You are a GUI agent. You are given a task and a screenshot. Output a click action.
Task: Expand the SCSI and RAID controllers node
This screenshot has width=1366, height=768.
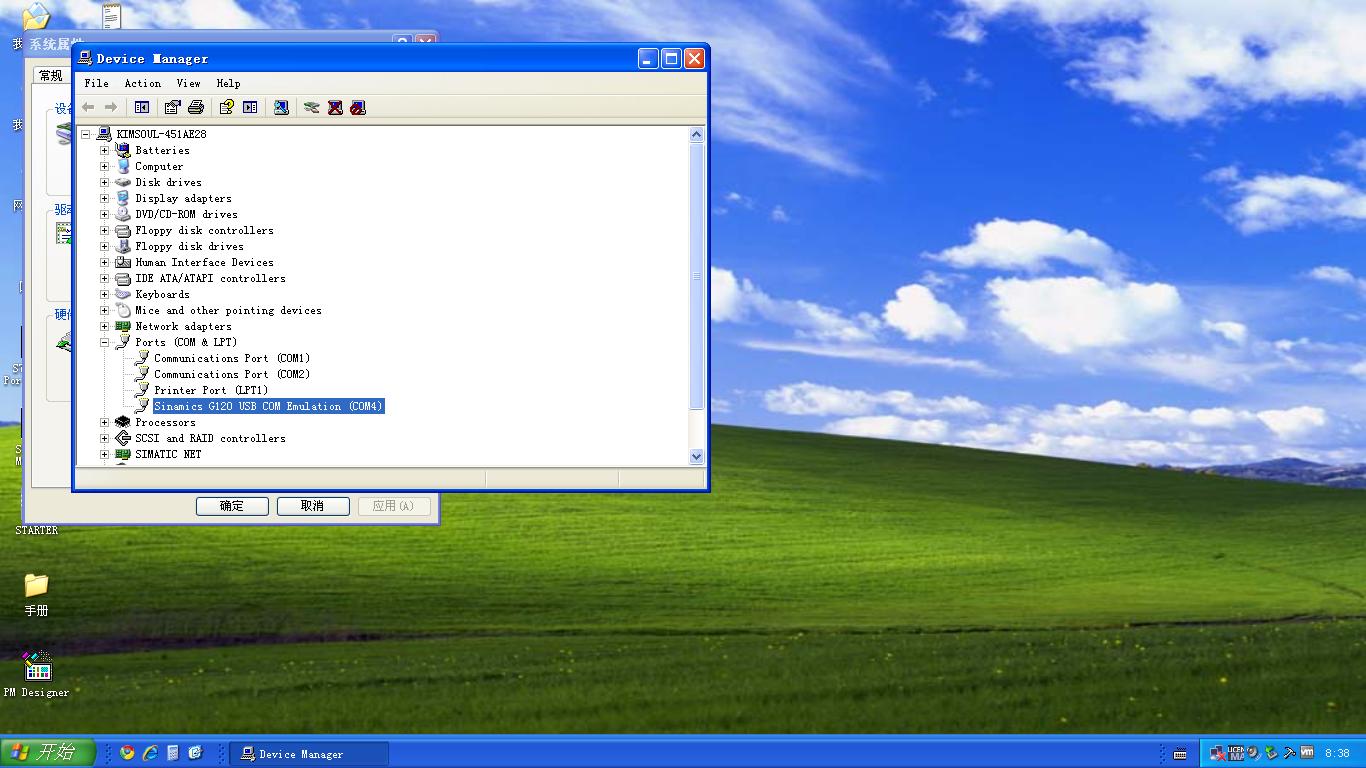(104, 438)
